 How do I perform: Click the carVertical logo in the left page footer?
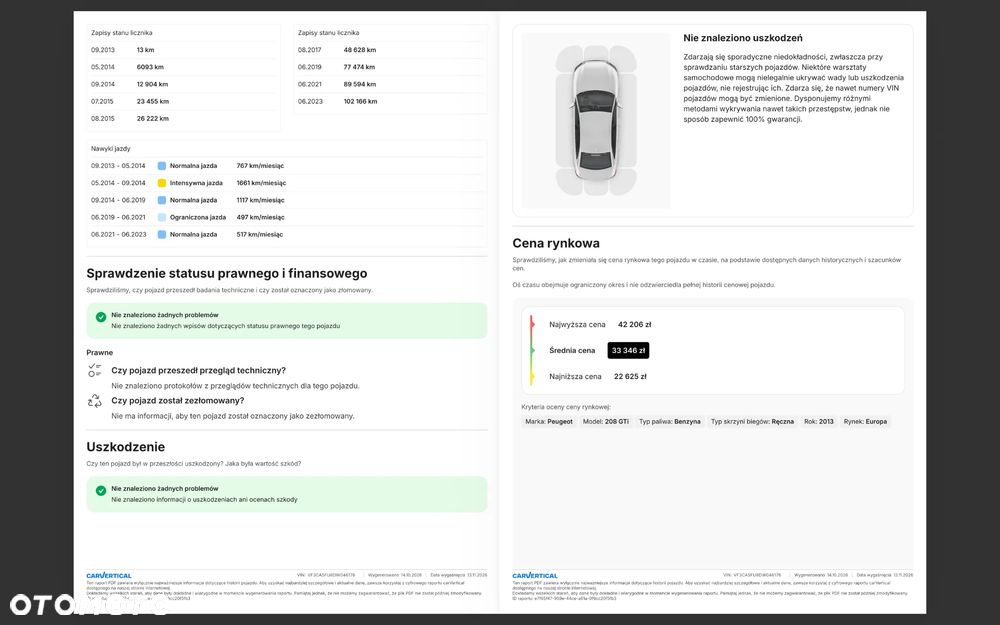[109, 576]
